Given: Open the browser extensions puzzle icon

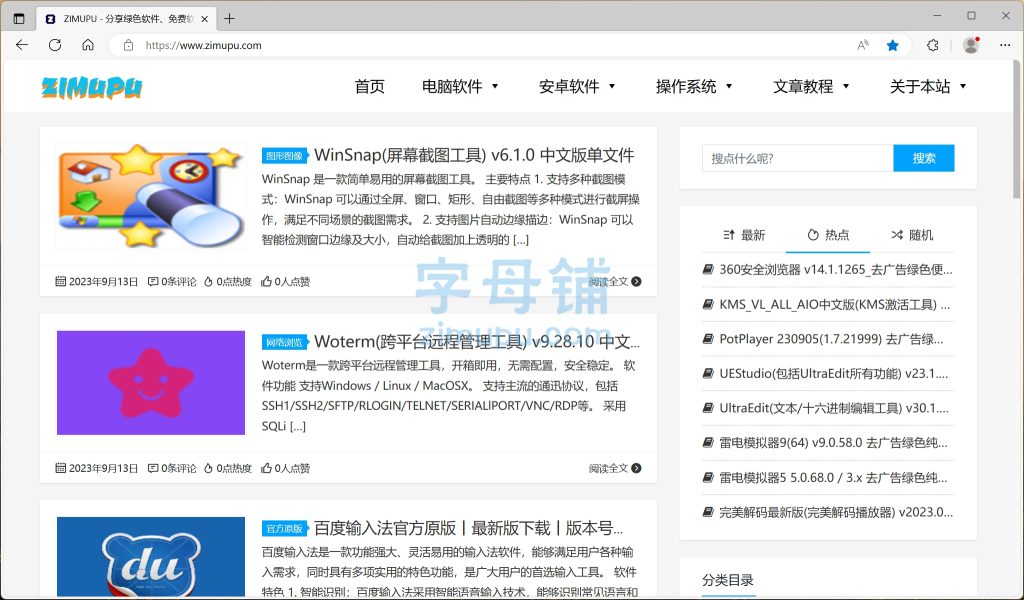Looking at the screenshot, I should [933, 45].
